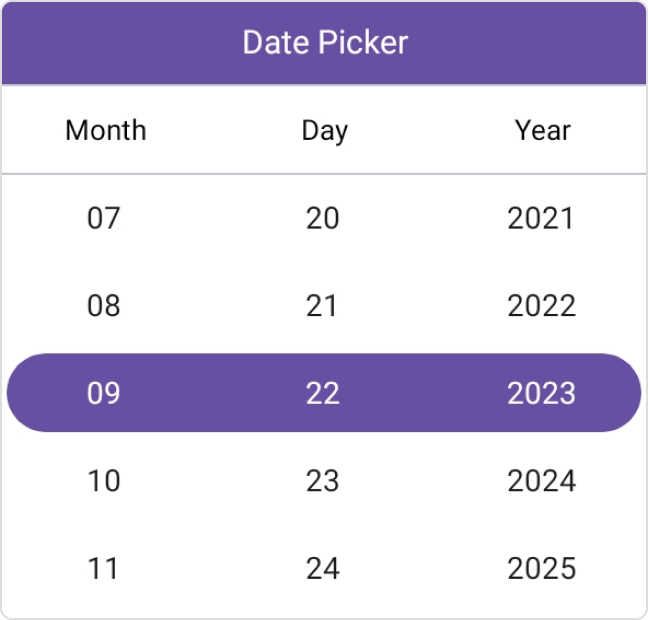The image size is (648, 620).
Task: Select year 2021 in Year column
Action: (x=541, y=218)
